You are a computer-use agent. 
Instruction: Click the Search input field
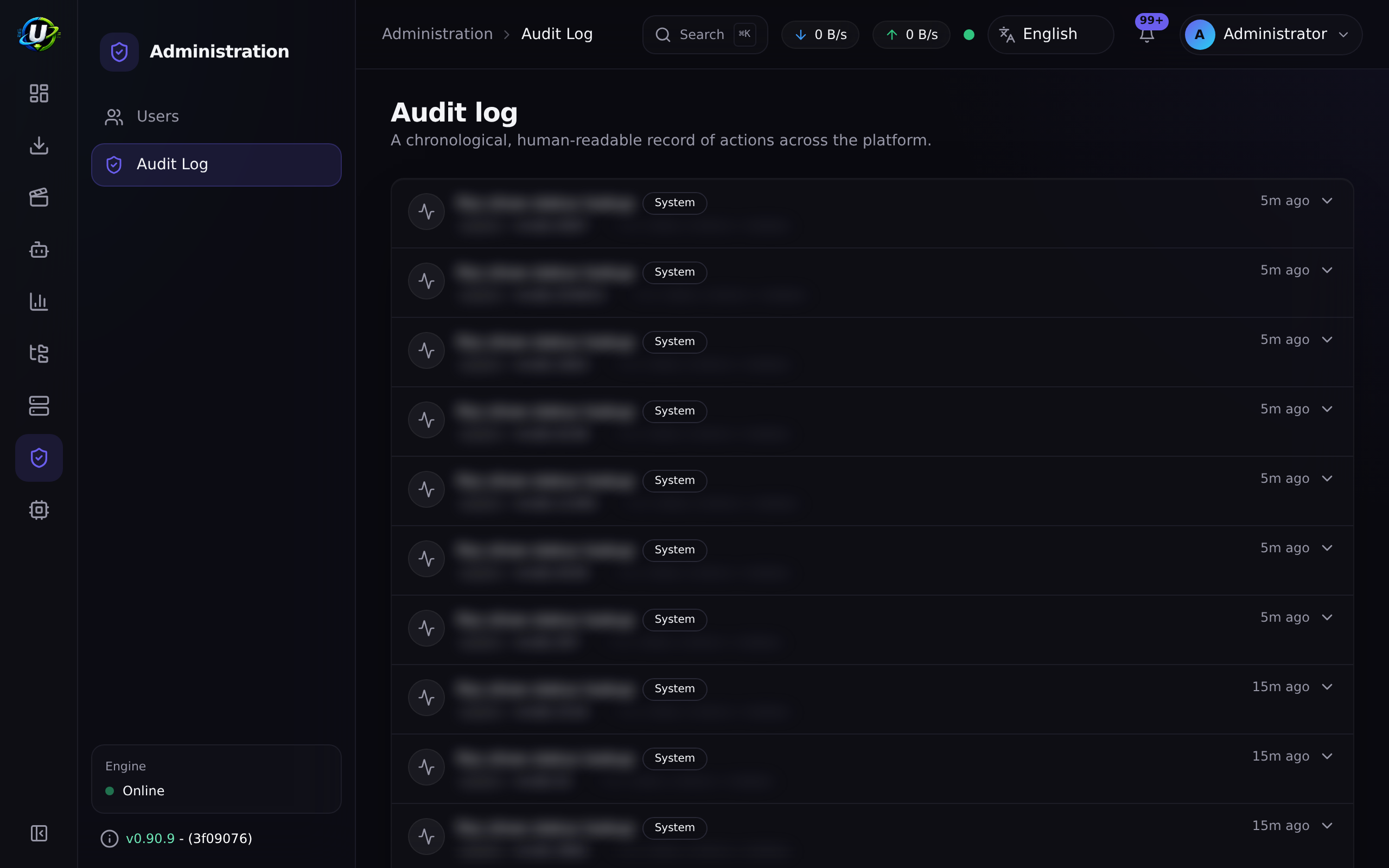(705, 34)
